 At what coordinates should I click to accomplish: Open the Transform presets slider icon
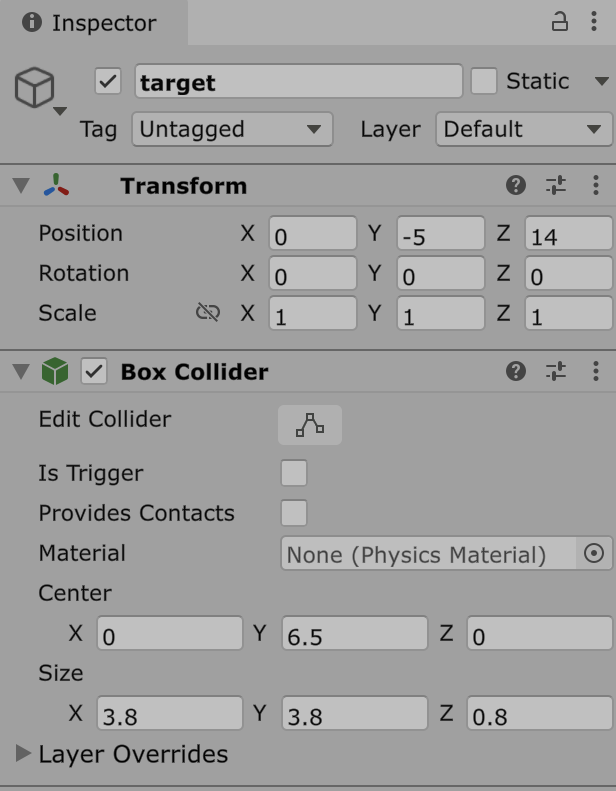[x=556, y=186]
